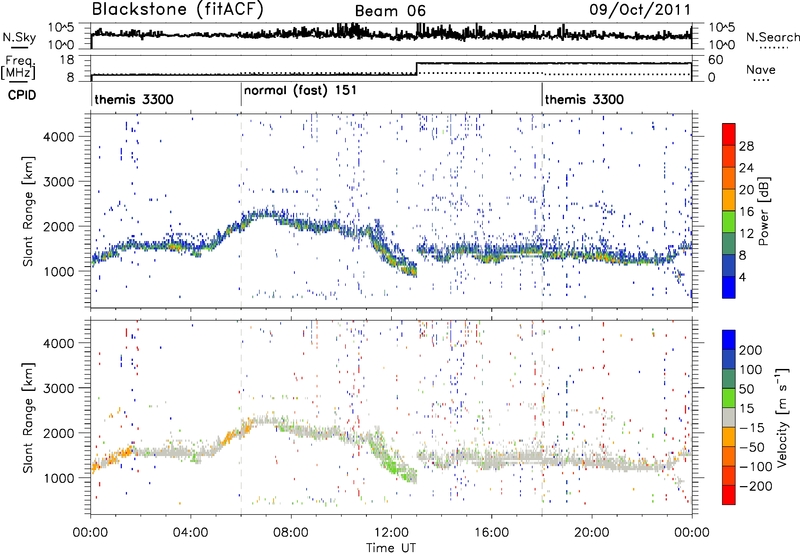Click the 'Blackstone (fitACF)' title text
This screenshot has width=800, height=554.
(x=177, y=10)
